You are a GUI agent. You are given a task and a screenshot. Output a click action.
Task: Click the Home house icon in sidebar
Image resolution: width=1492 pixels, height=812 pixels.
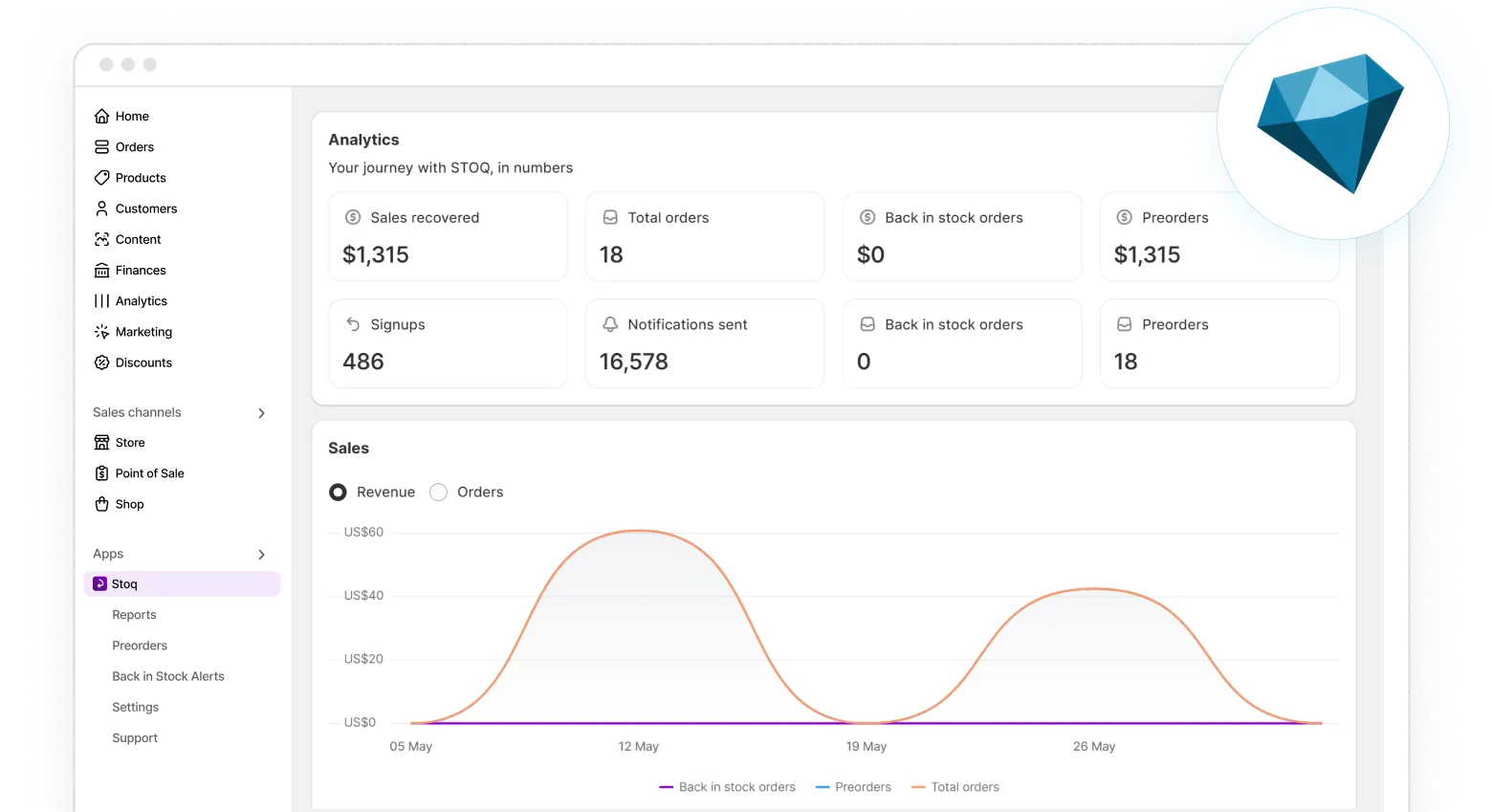[101, 117]
